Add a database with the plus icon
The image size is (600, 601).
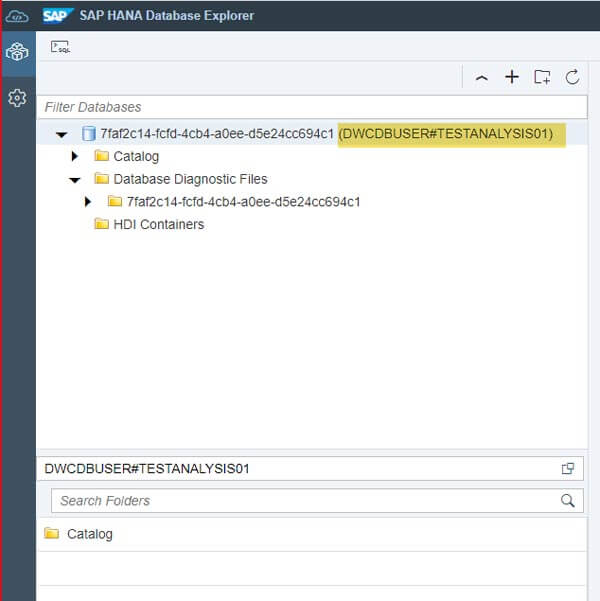[512, 77]
